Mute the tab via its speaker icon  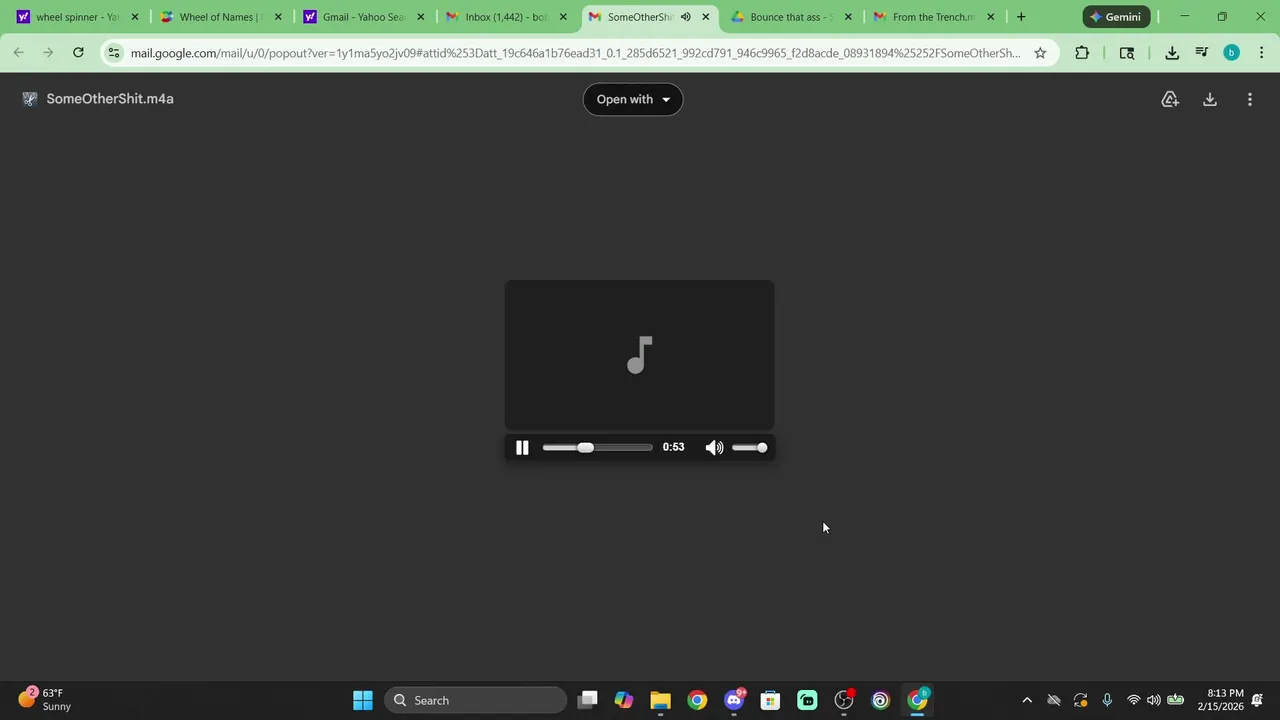click(686, 17)
